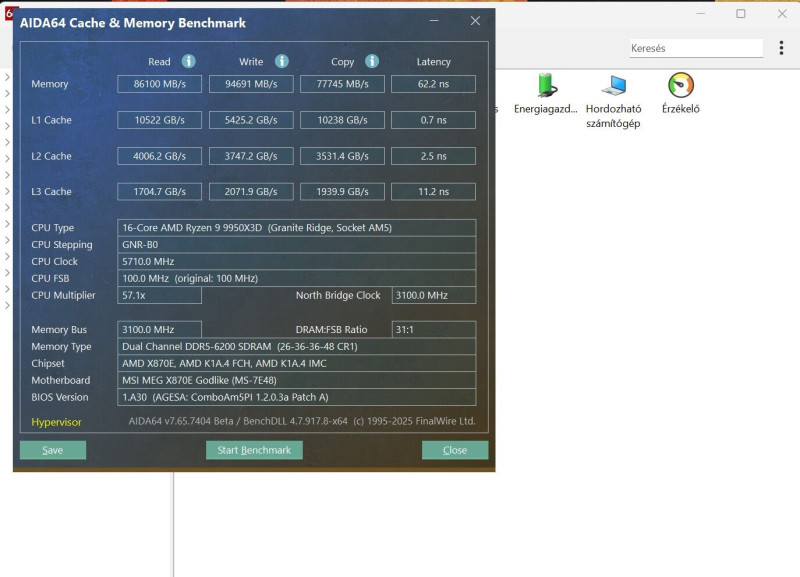Click the info icon next to Read
This screenshot has width=800, height=577.
189,61
